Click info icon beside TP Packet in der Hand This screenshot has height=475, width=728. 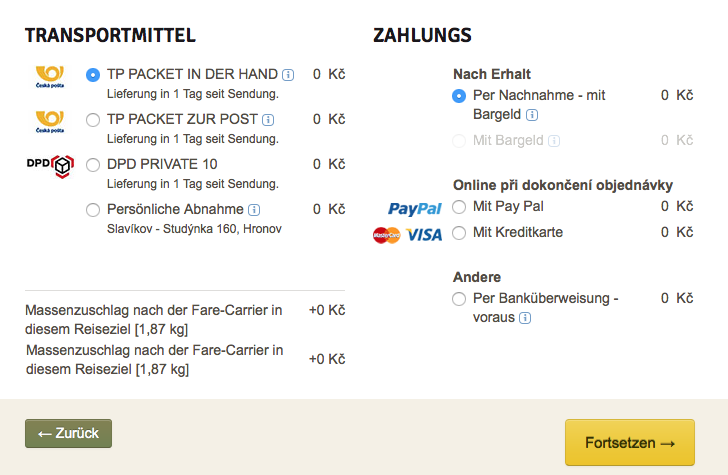288,74
